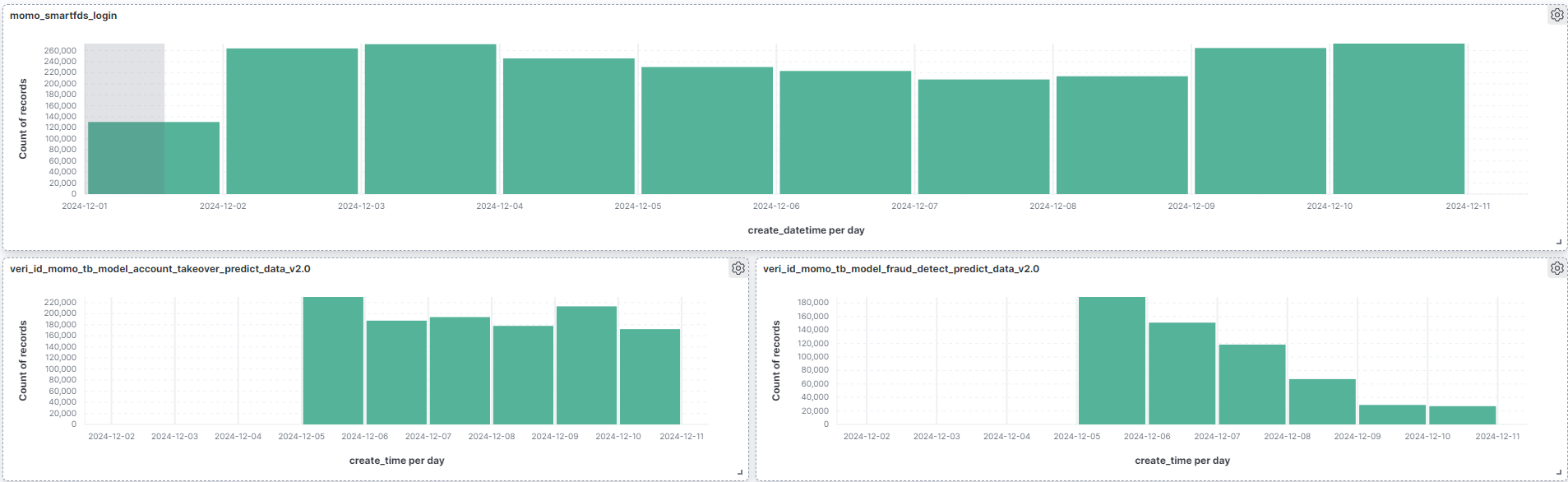Click fraud detect bar starting at 2024-12-06
Screen dimensions: 1568x482
point(1182,373)
